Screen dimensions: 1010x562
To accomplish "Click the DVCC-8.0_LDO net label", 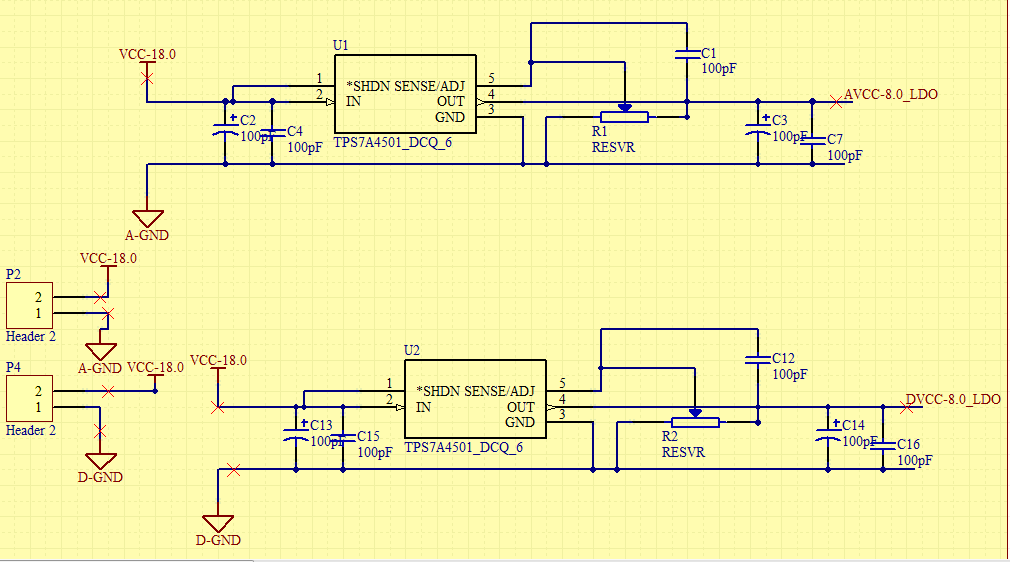I will 953,399.
